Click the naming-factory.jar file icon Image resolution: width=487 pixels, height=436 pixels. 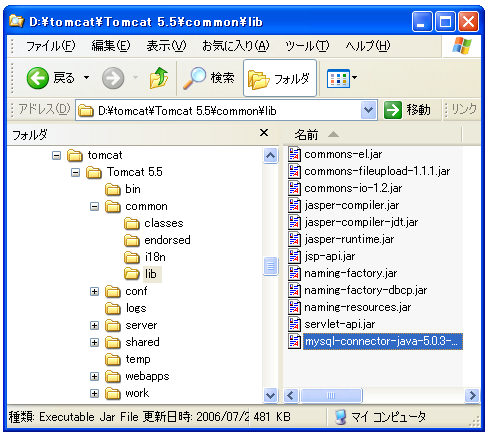(x=294, y=273)
